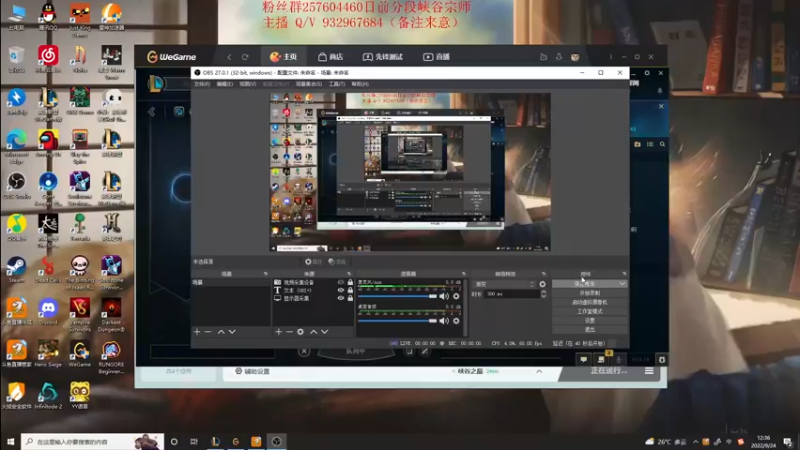
Task: Click the WeGame refresh icon
Action: 245,57
